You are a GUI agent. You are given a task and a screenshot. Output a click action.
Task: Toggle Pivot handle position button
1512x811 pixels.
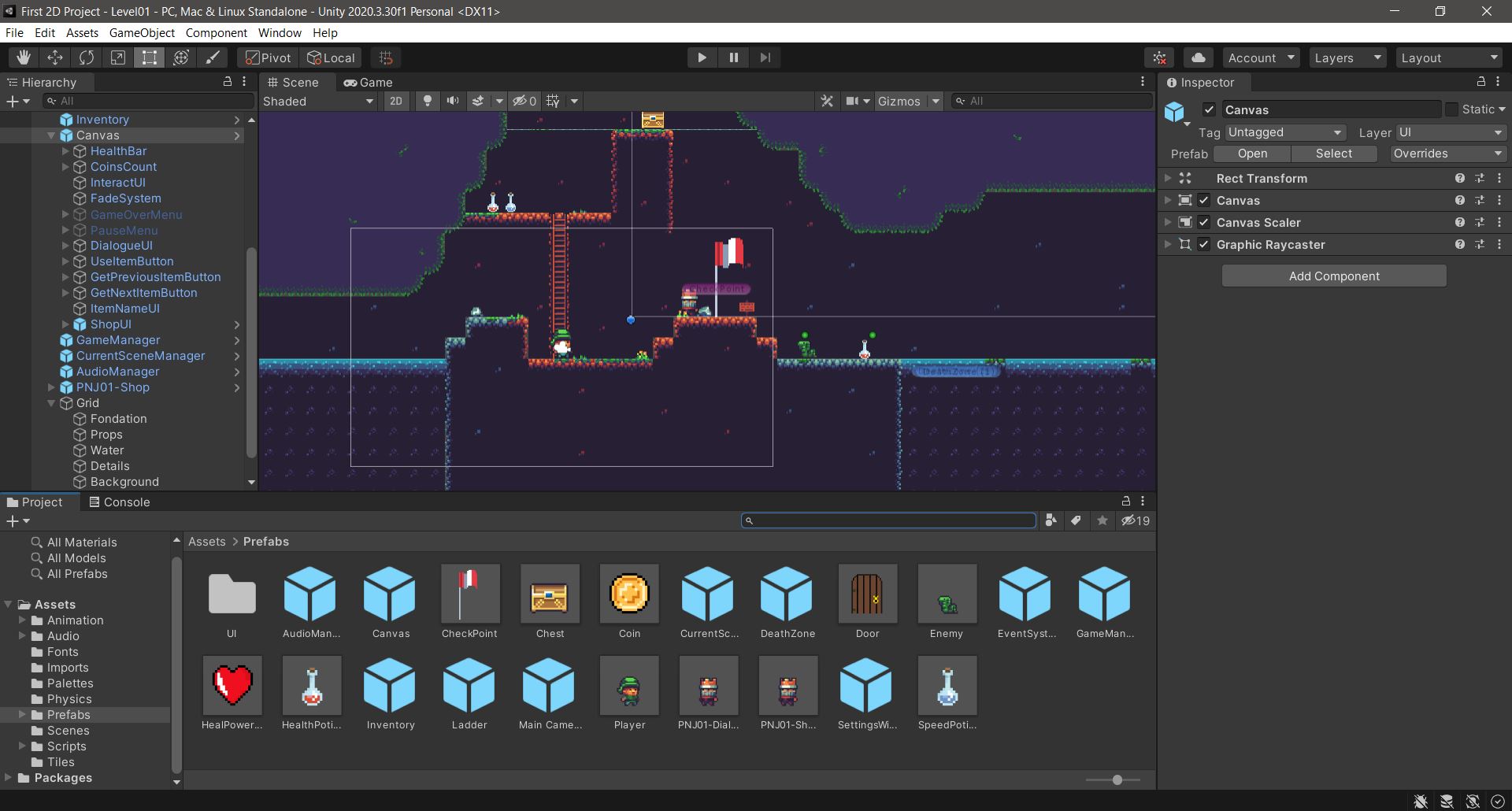(268, 57)
